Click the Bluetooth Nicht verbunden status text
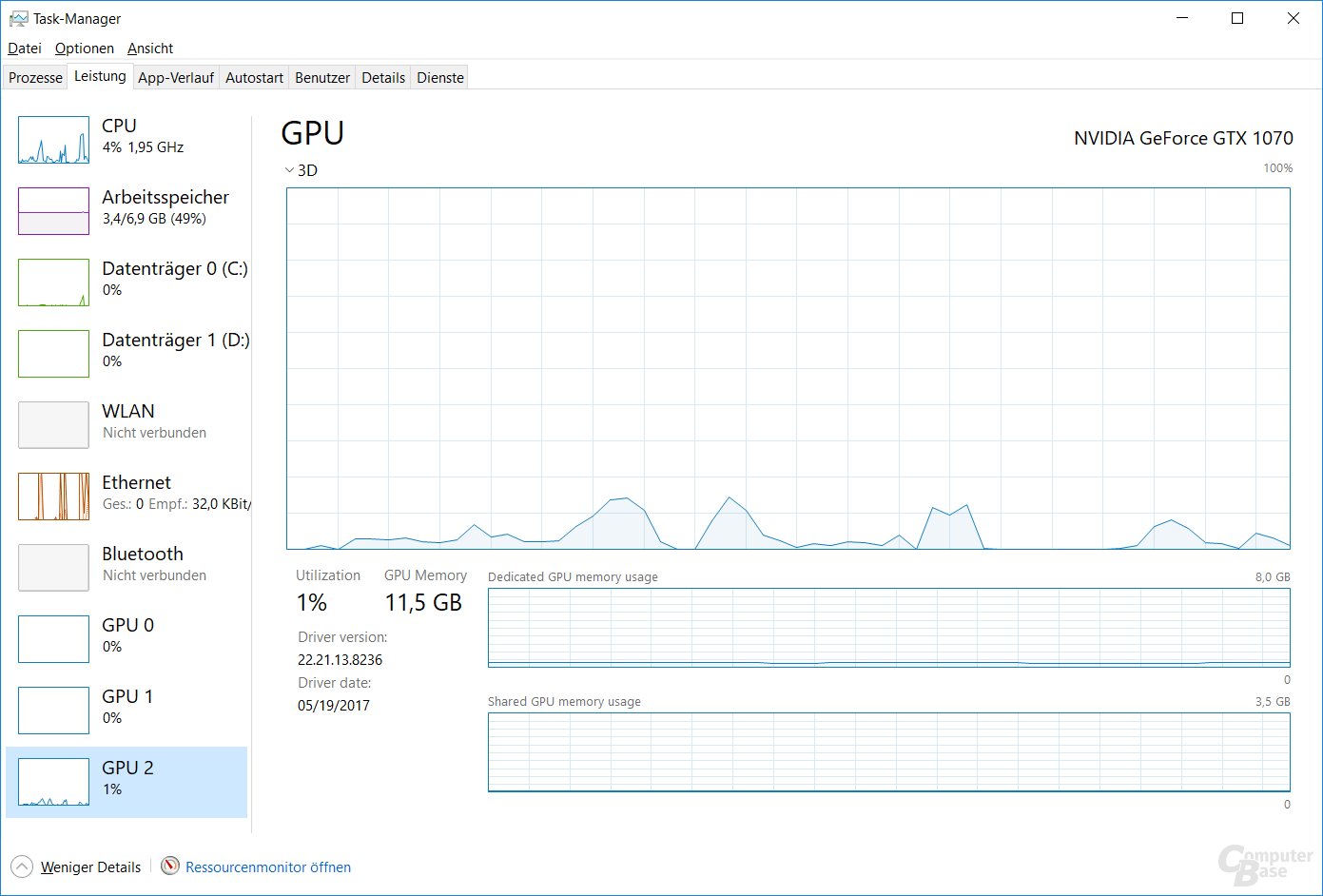1323x896 pixels. pos(154,575)
